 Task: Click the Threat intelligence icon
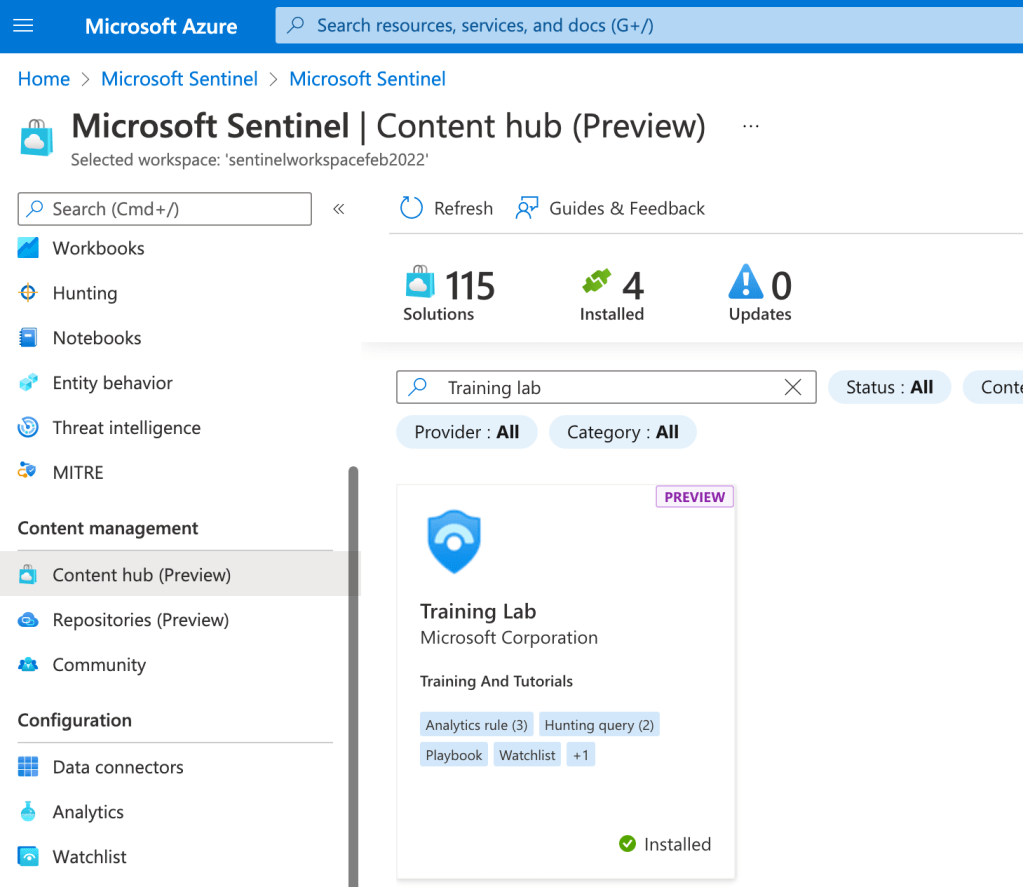pyautogui.click(x=28, y=428)
